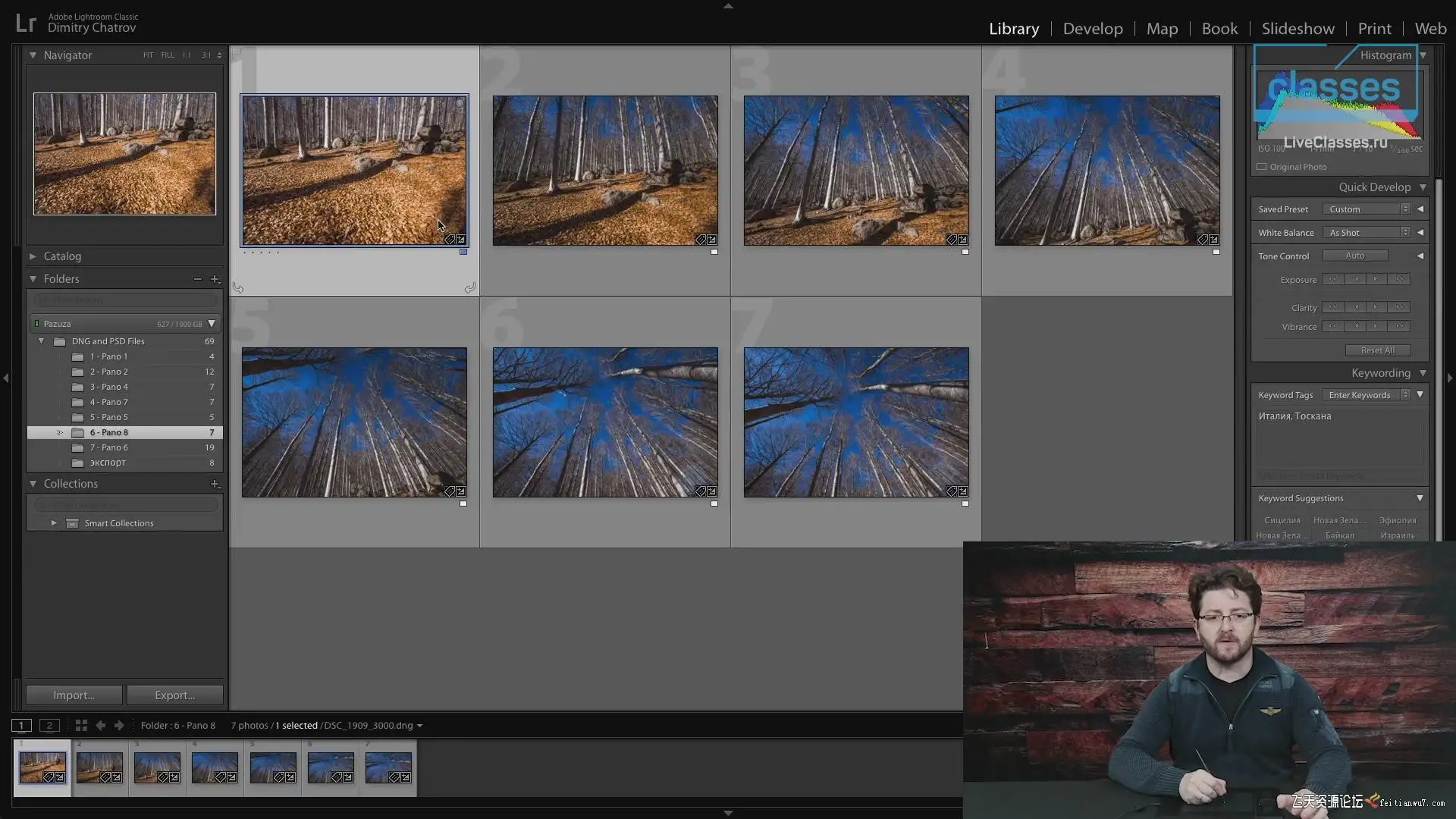This screenshot has height=819, width=1456.
Task: Open the Slideshow module
Action: (1298, 29)
